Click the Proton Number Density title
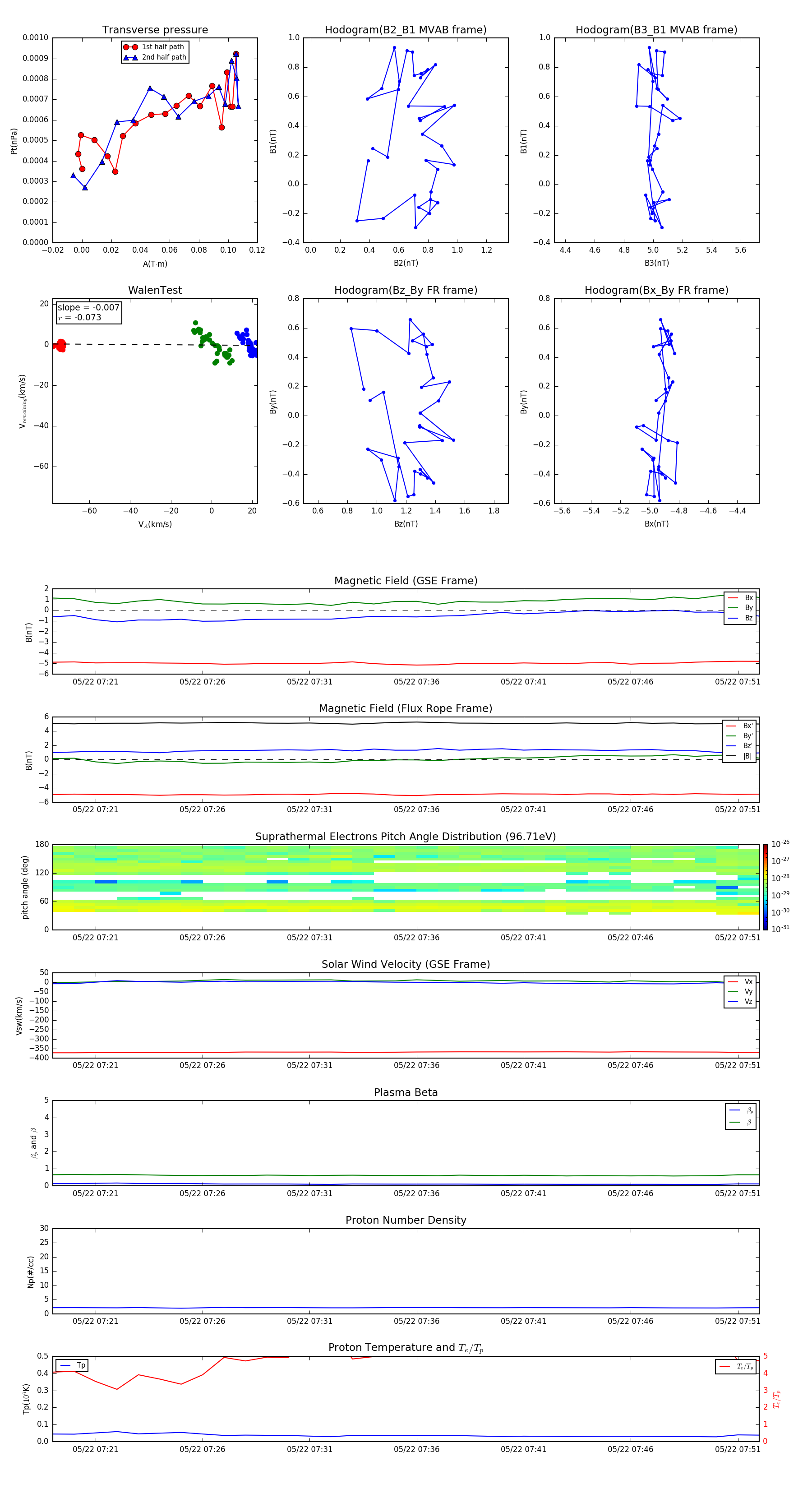This screenshot has height=1489, width=812. [x=406, y=1220]
